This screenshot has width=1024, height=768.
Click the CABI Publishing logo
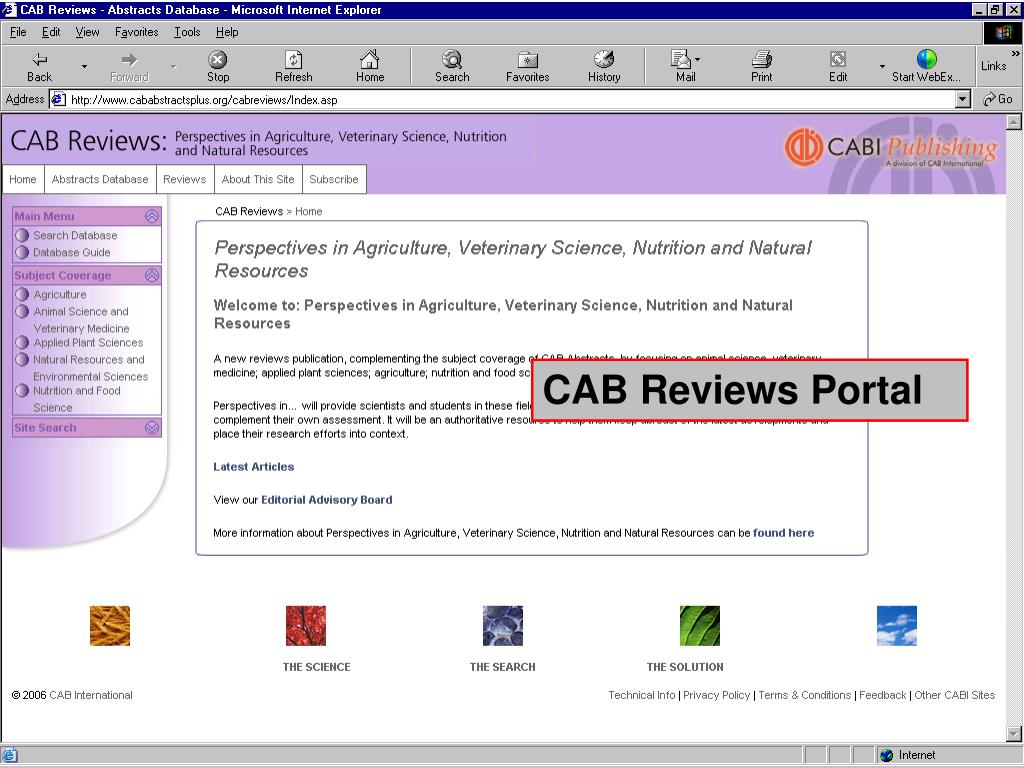tap(891, 148)
